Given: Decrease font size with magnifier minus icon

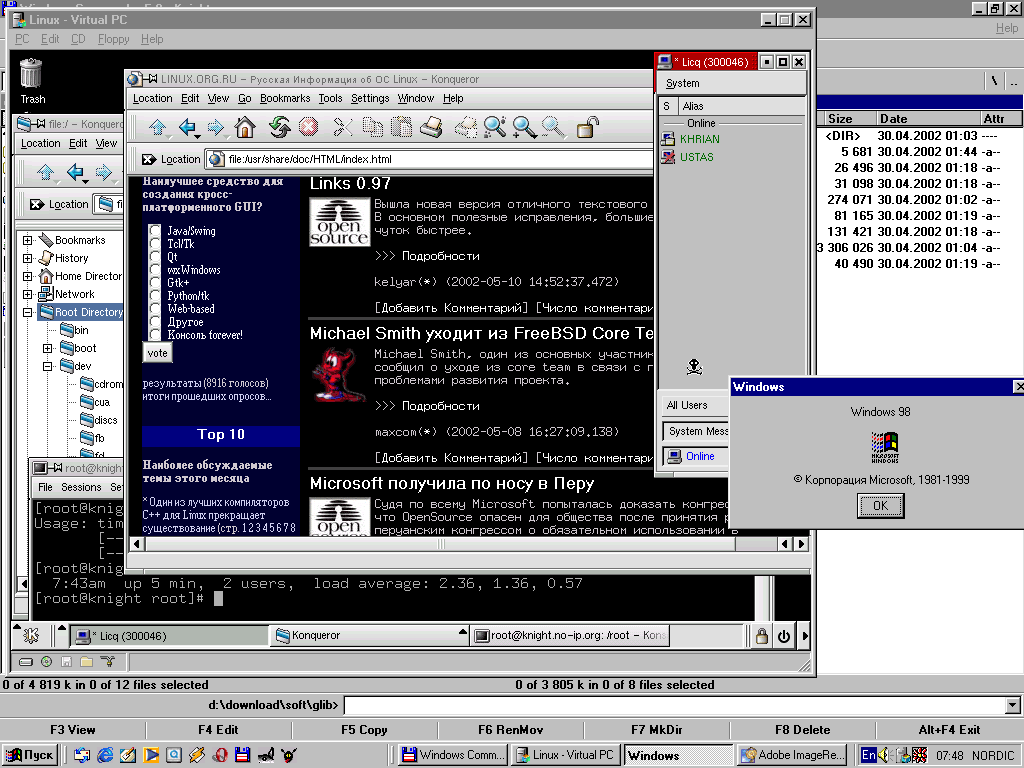Looking at the screenshot, I should pos(552,127).
